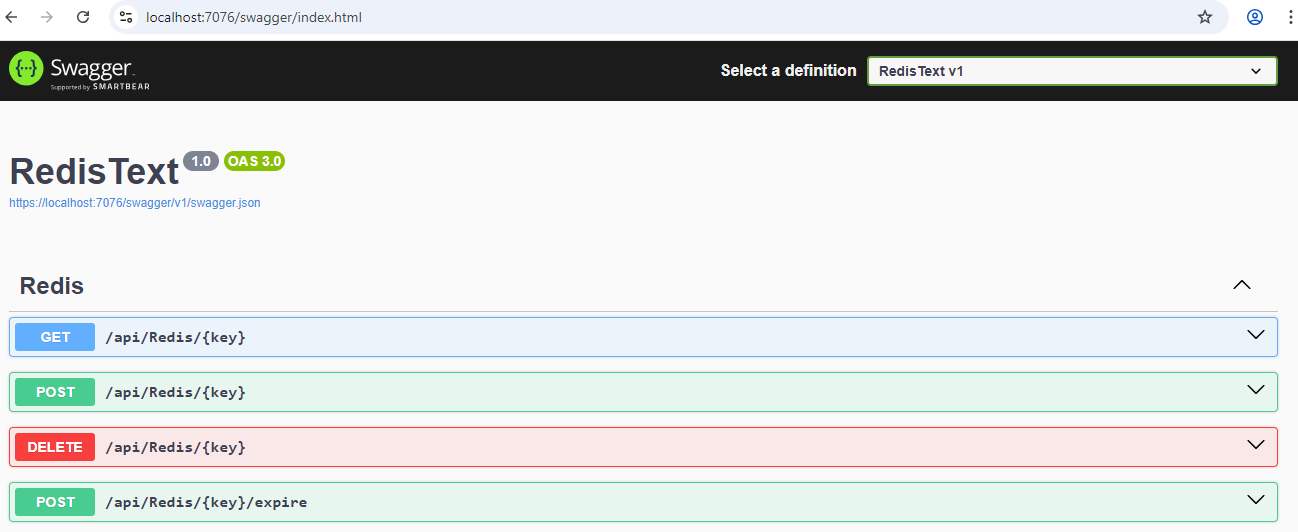
Task: Click the OAS 3.0 badge
Action: click(x=255, y=161)
